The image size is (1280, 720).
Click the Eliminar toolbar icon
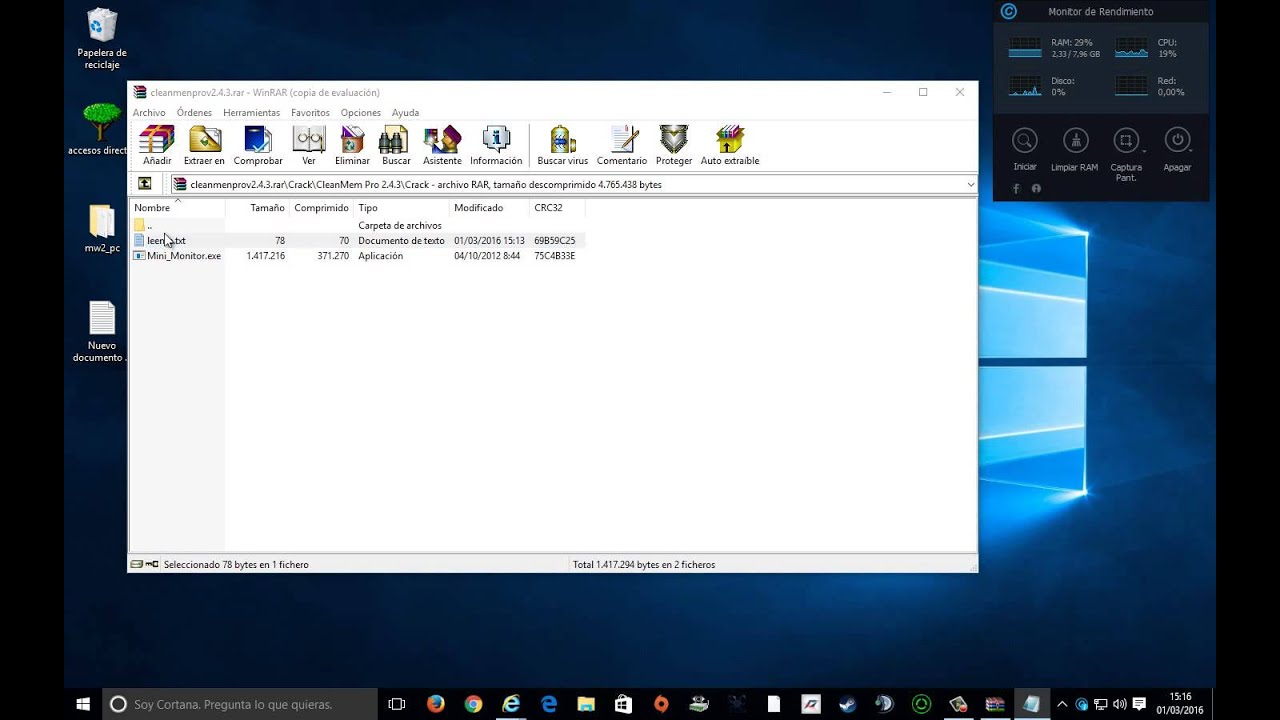click(352, 145)
